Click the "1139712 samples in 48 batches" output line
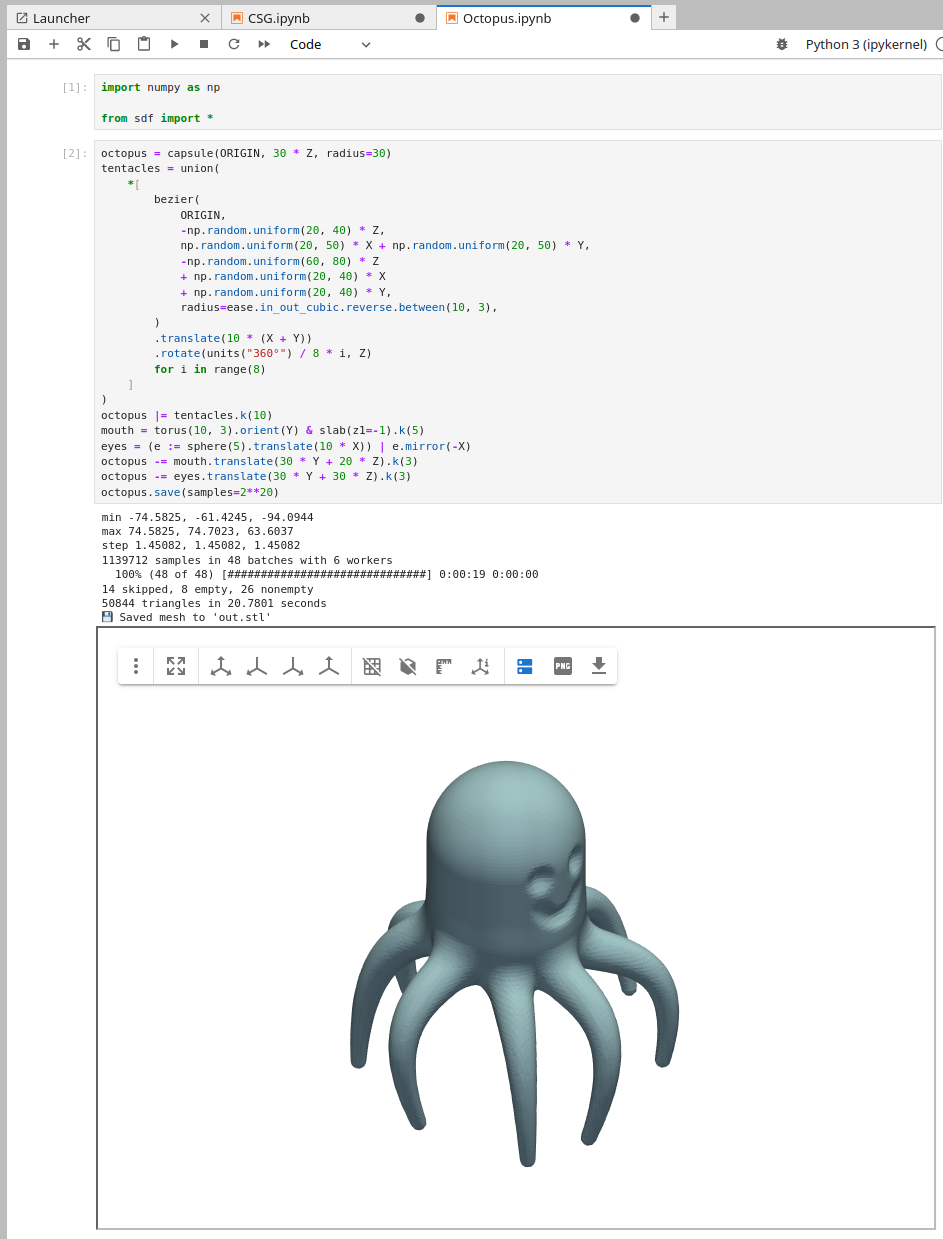 click(247, 560)
